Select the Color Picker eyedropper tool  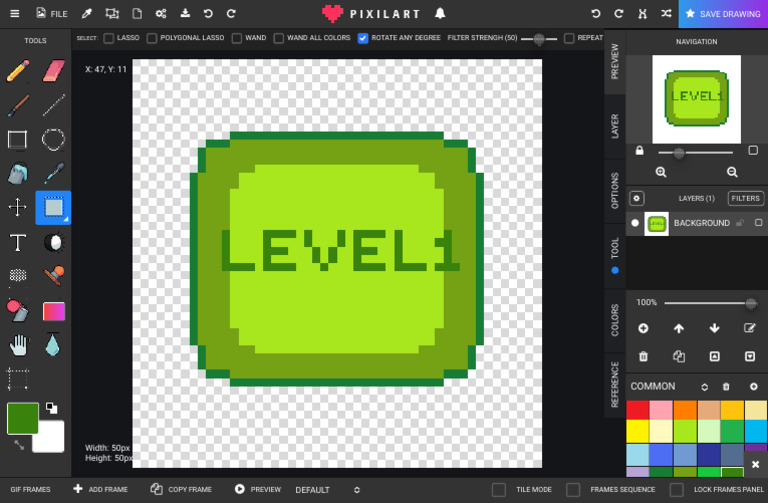pos(53,173)
